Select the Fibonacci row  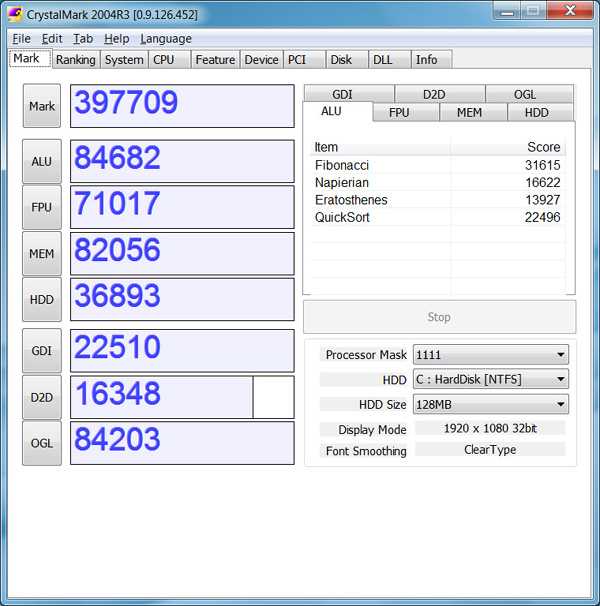[438, 165]
